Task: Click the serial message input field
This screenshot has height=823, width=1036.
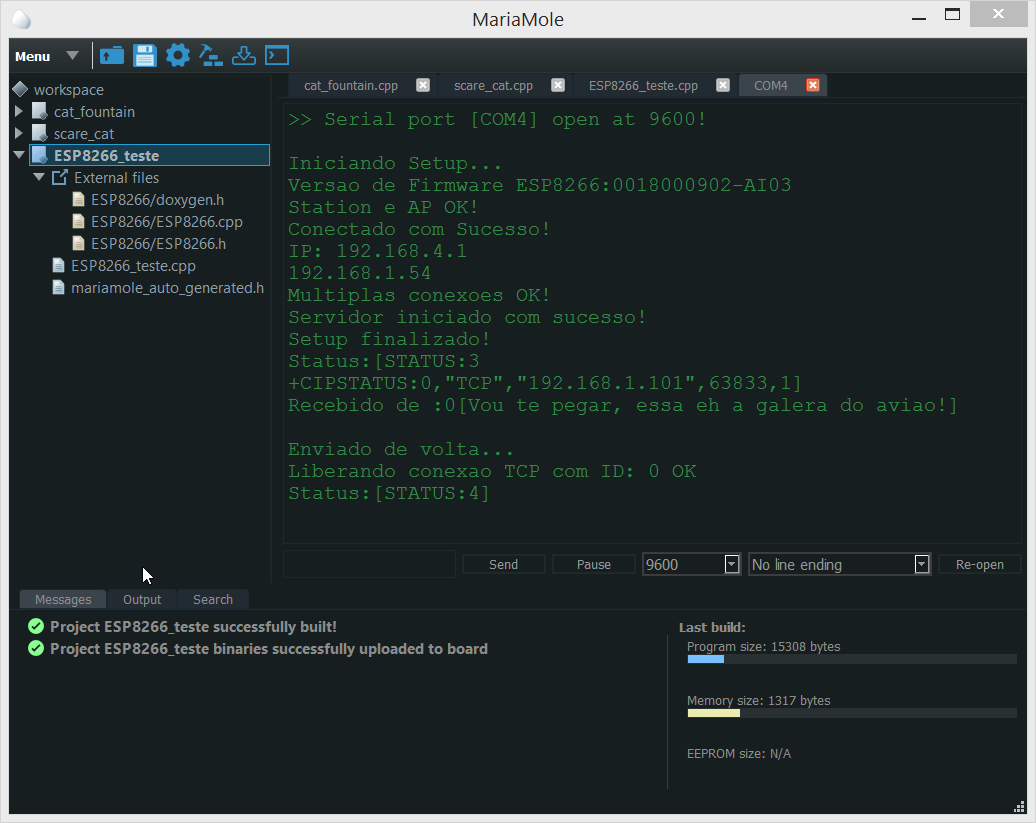Action: (x=369, y=565)
